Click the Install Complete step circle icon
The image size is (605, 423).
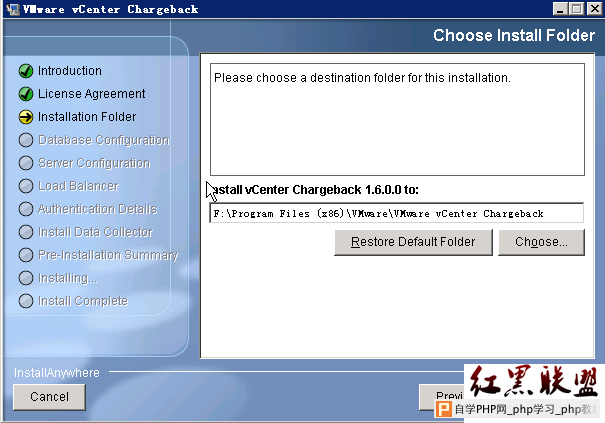coord(26,301)
